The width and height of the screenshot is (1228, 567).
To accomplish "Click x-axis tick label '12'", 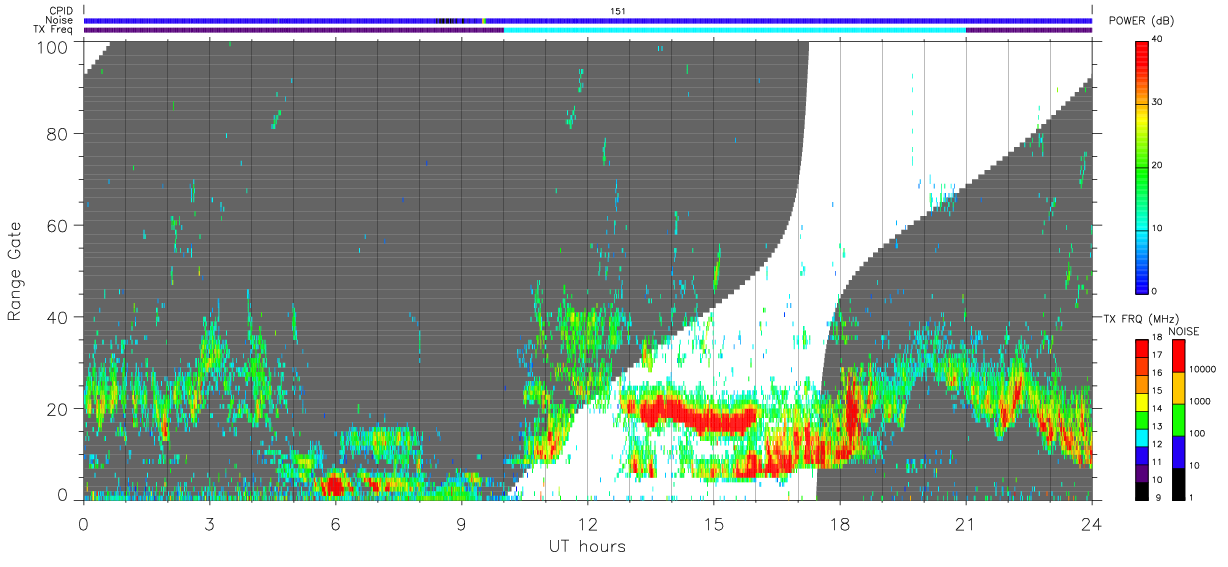I will coord(587,523).
